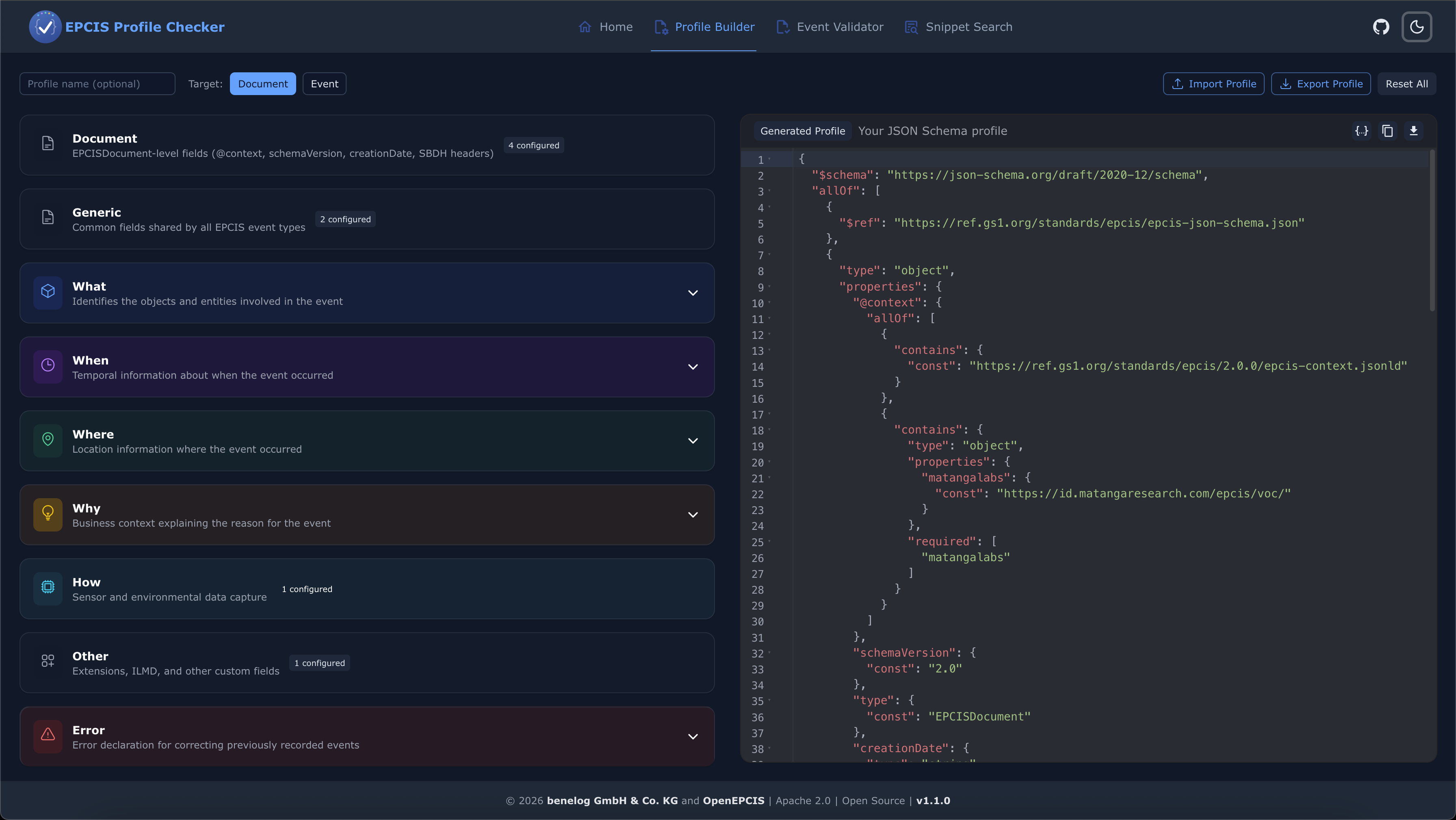1456x820 pixels.
Task: Click the Apache 2.0 footer text
Action: (803, 801)
